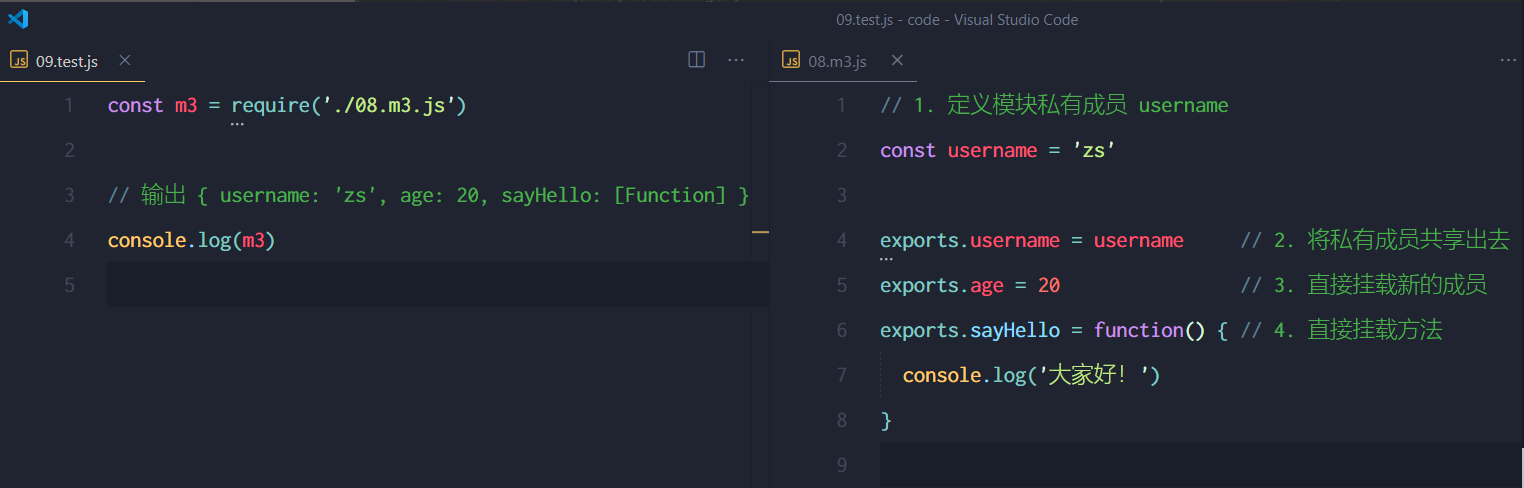Click line number 4 in 09.test.js gutter
This screenshot has width=1524, height=488.
pos(68,241)
